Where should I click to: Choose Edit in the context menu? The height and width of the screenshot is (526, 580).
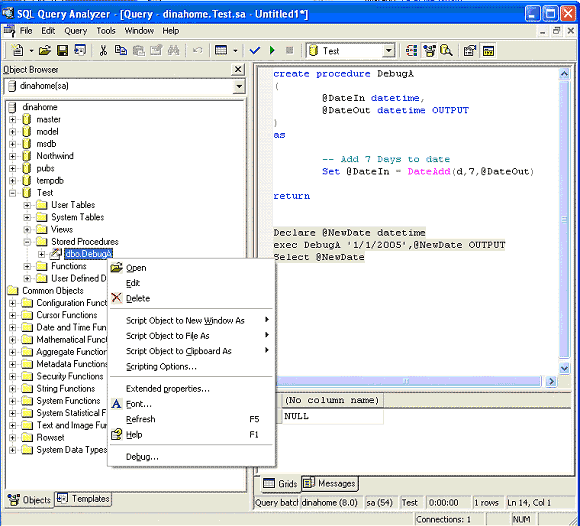(191, 283)
